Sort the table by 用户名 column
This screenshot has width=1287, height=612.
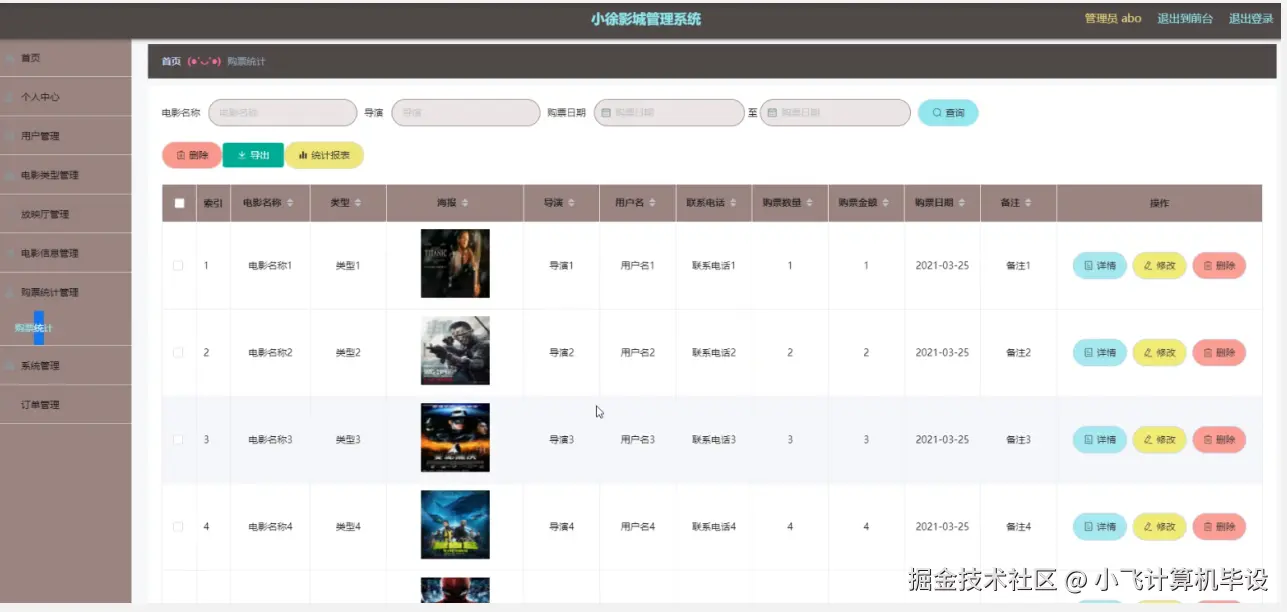point(653,203)
